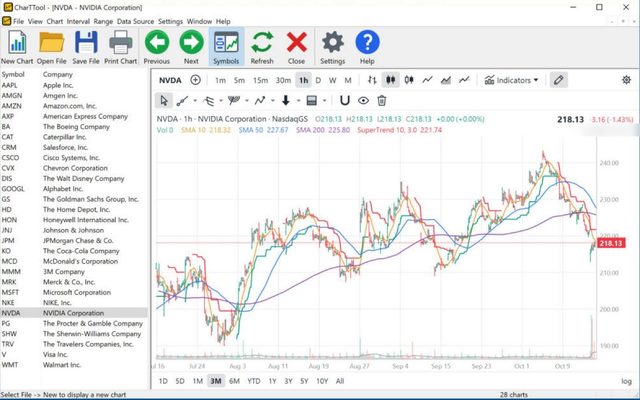The width and height of the screenshot is (640, 400).
Task: Expand the measure tool dropdown arrow
Action: (324, 100)
